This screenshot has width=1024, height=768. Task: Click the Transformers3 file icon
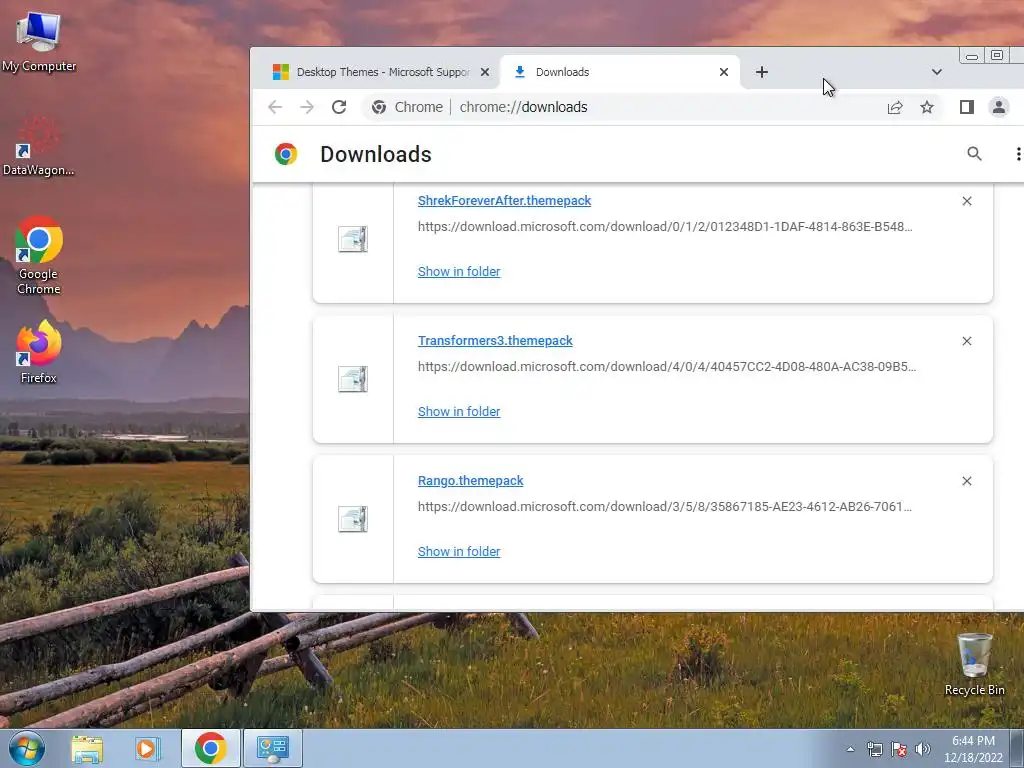[x=353, y=379]
